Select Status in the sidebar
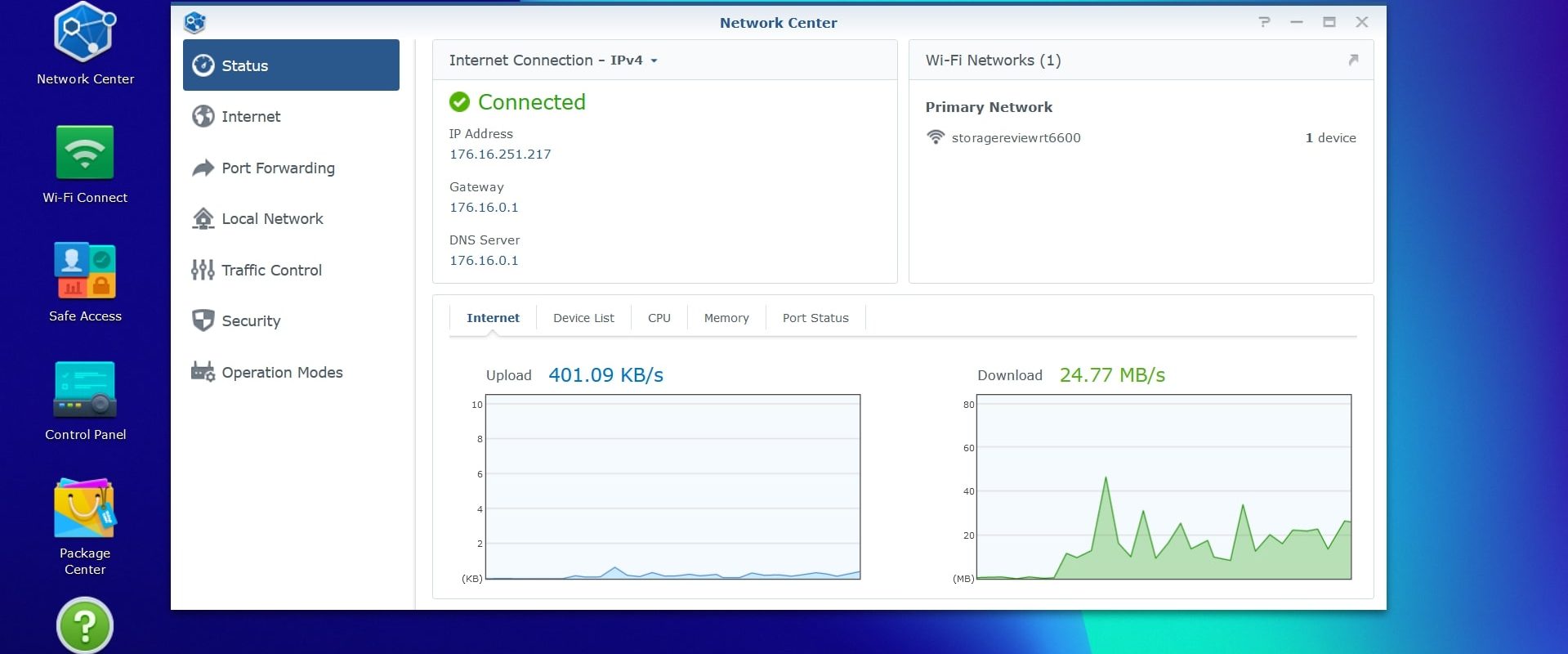The width and height of the screenshot is (1568, 654). click(x=291, y=65)
